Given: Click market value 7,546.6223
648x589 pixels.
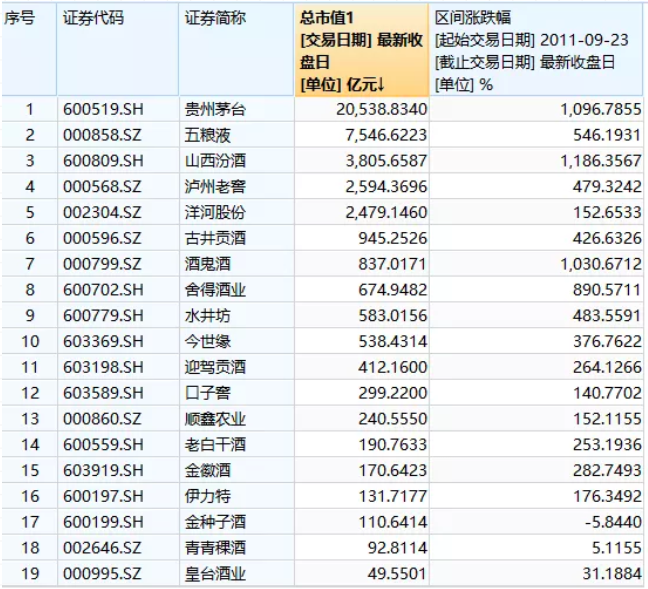Looking at the screenshot, I should point(386,135).
